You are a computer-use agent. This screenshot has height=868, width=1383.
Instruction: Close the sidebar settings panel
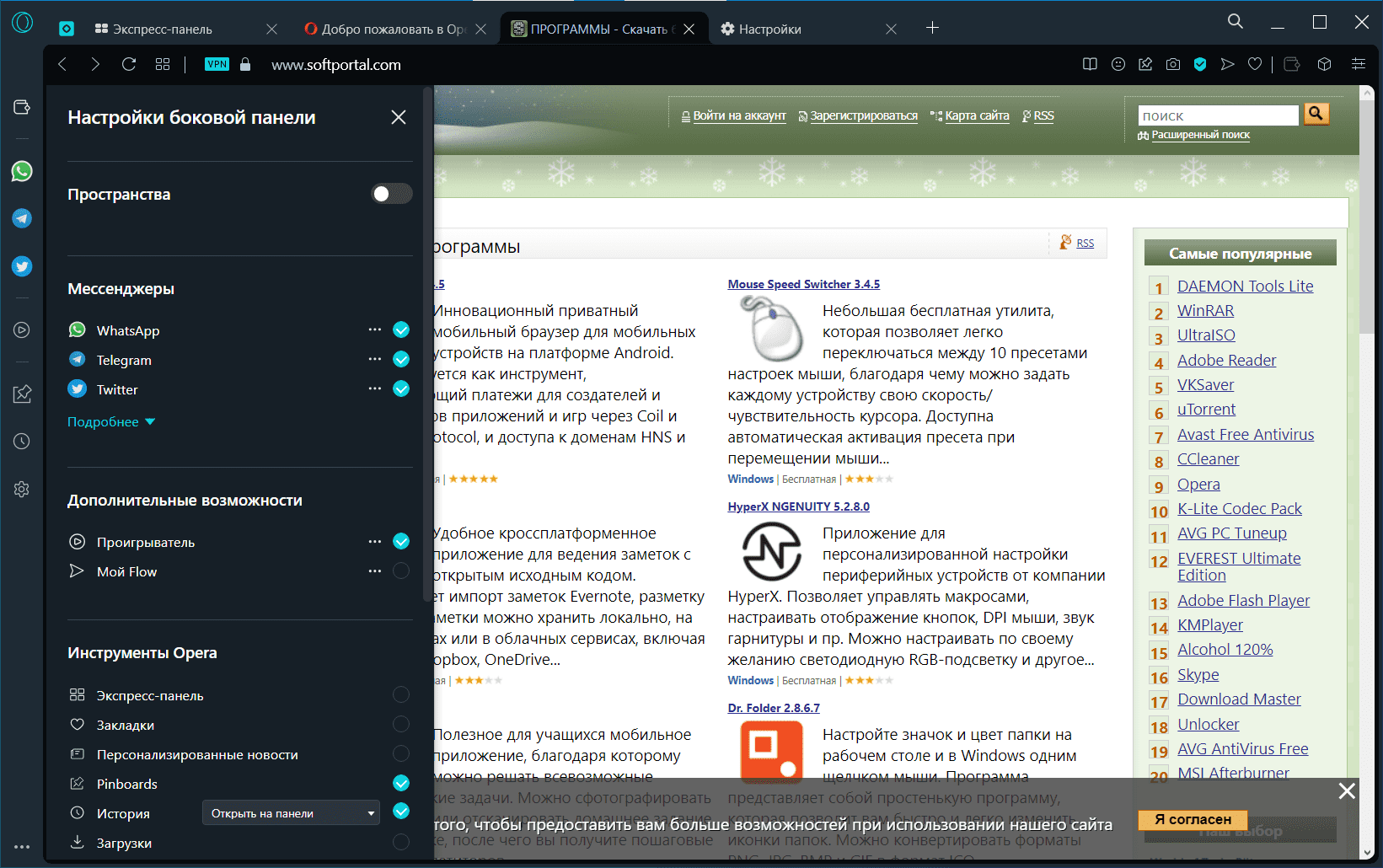pos(399,117)
